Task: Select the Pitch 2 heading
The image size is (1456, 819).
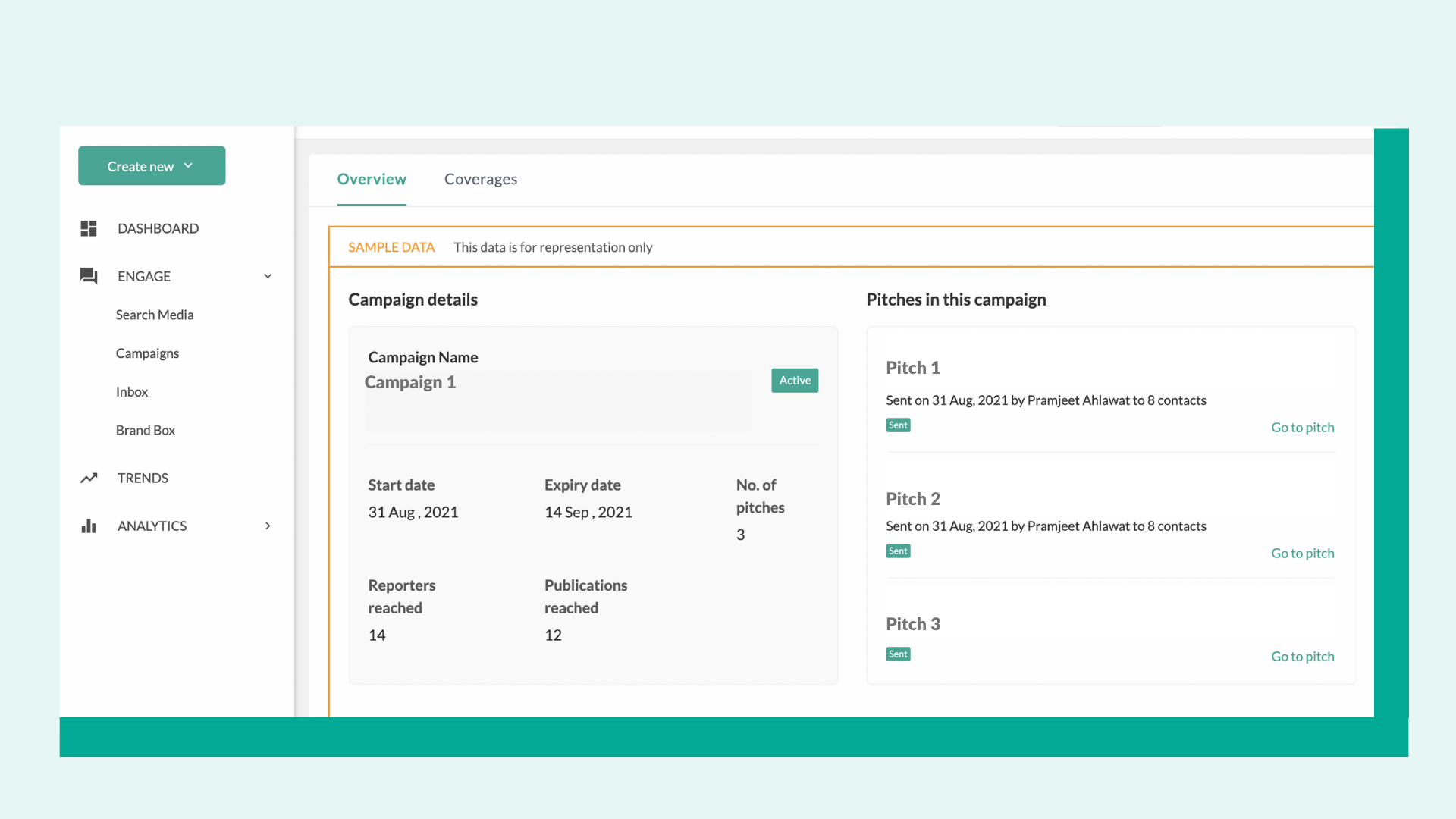Action: point(913,499)
